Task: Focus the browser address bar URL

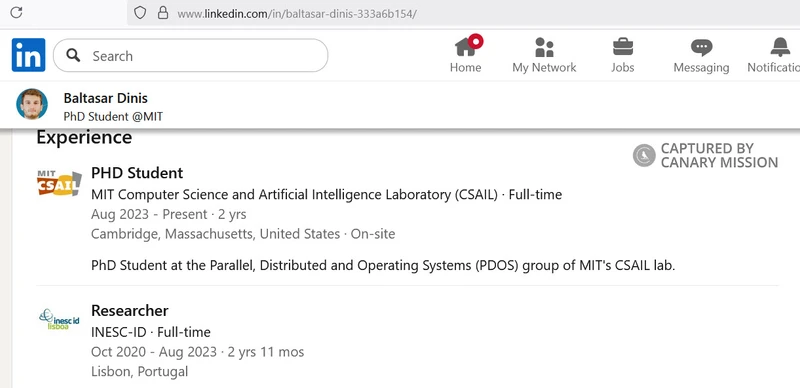Action: coord(297,14)
